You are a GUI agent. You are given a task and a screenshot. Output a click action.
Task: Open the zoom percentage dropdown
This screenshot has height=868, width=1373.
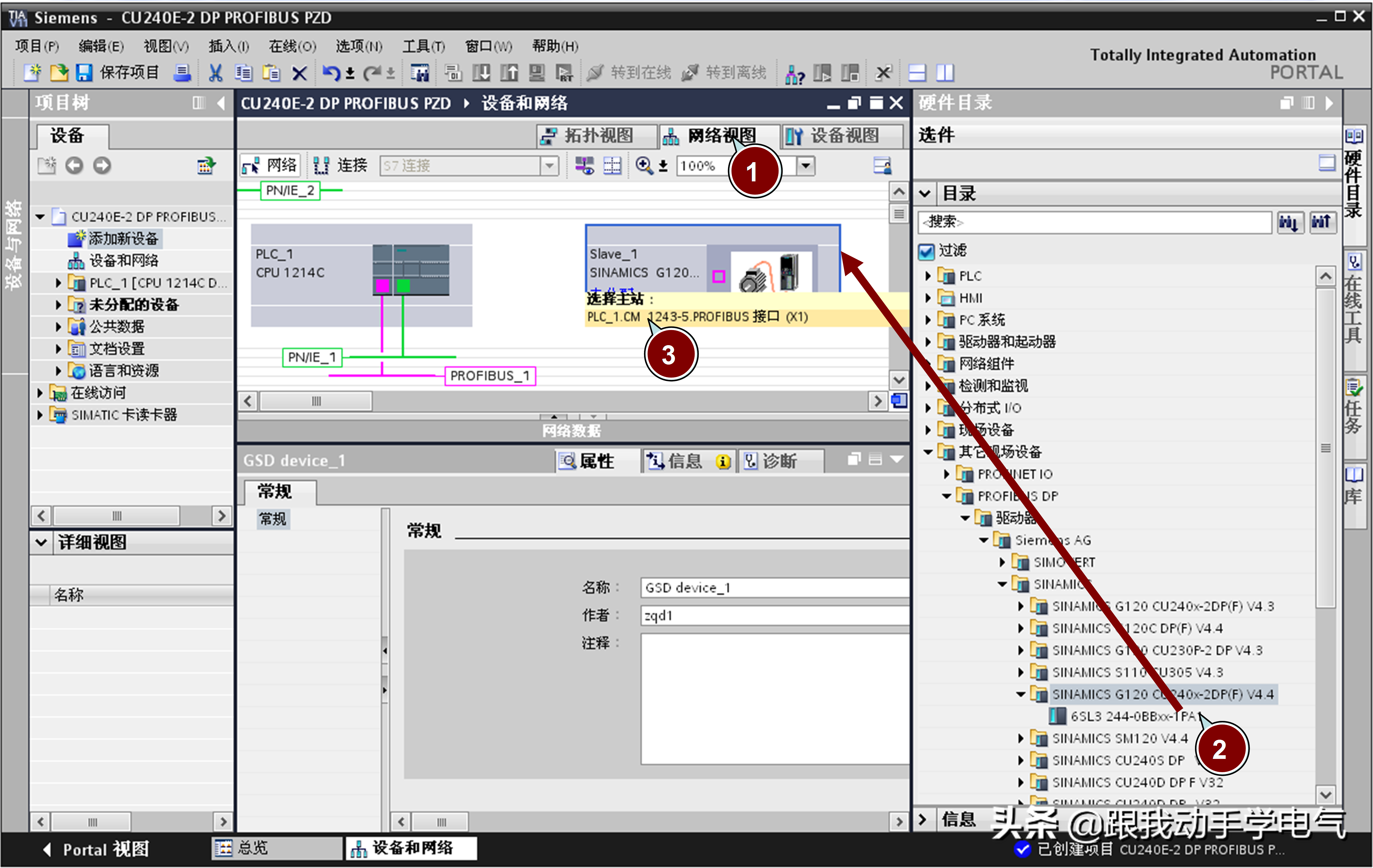tap(806, 165)
